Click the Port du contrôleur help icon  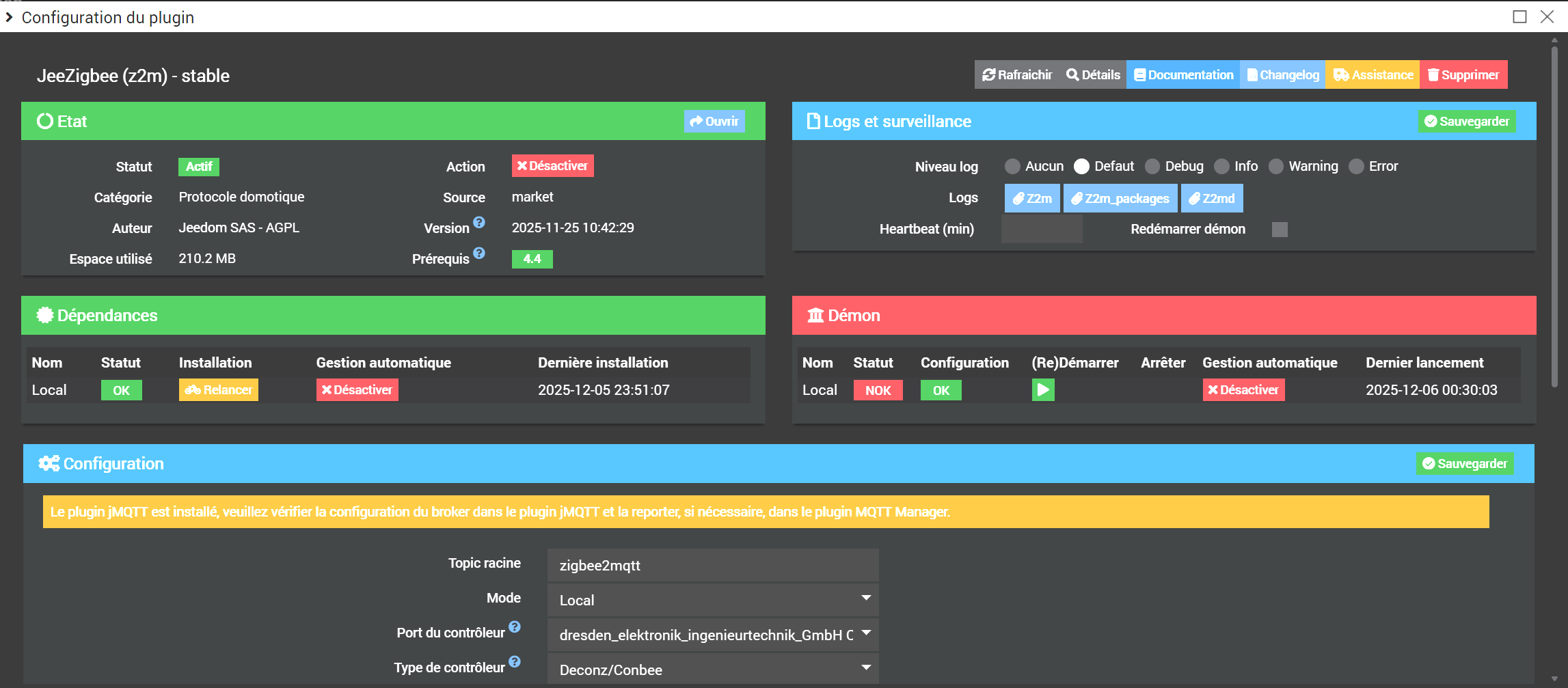(515, 627)
